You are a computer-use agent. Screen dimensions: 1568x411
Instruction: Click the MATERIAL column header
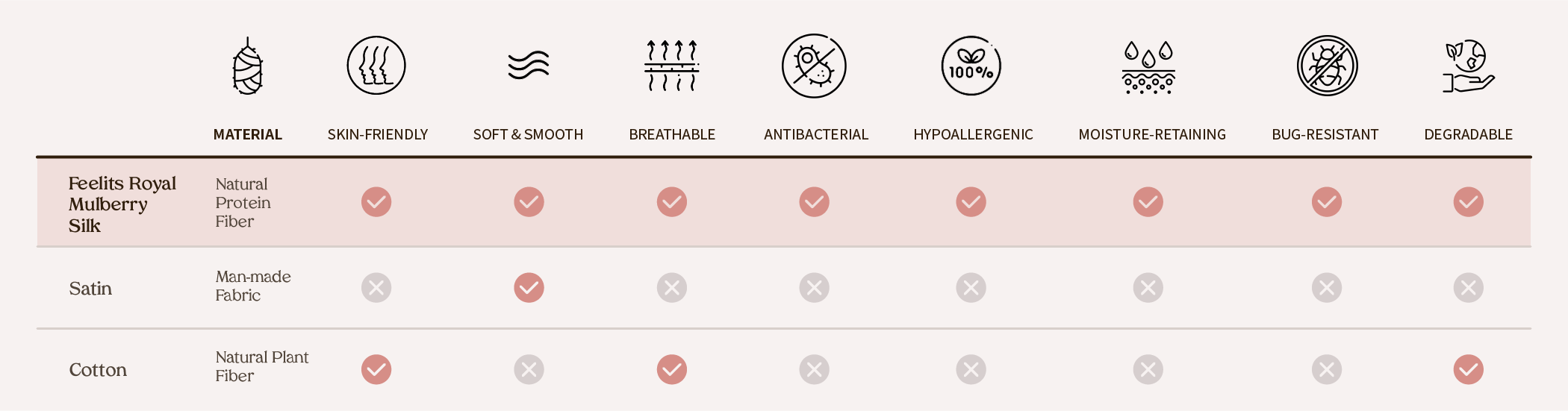247,134
